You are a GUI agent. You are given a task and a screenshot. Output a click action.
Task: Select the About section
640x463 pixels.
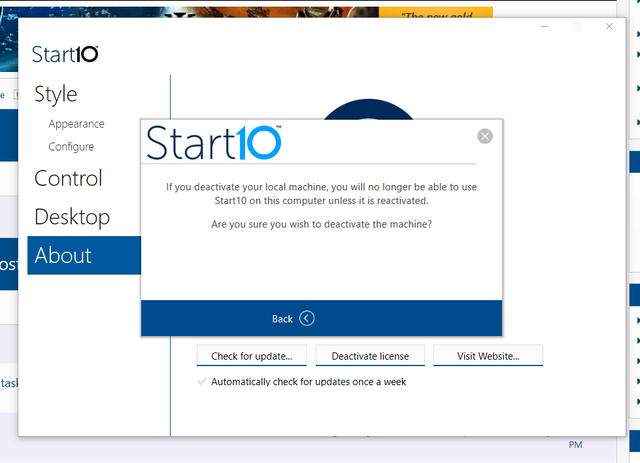[x=84, y=255]
